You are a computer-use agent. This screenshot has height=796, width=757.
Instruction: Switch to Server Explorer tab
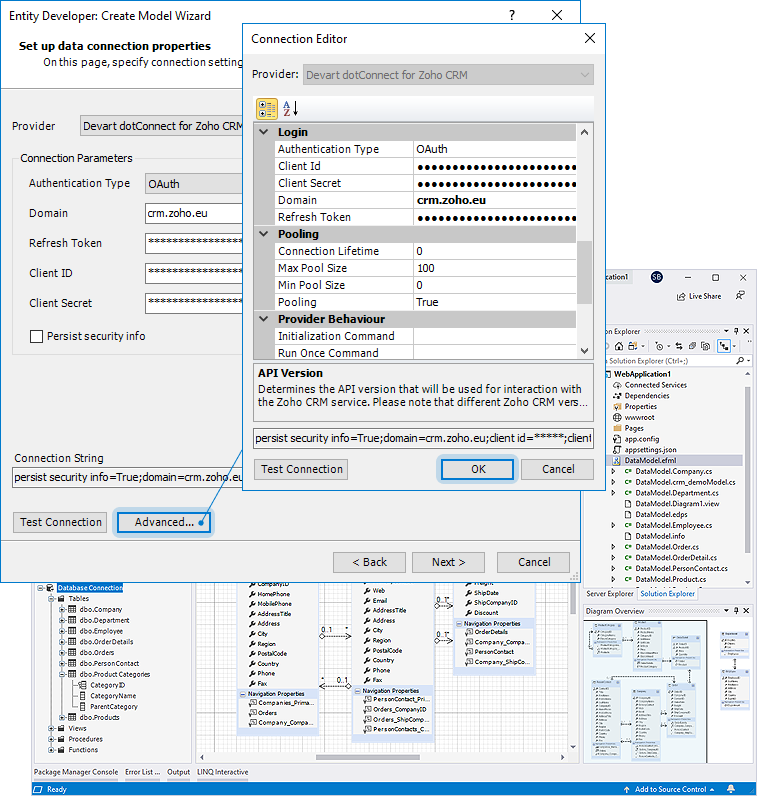coord(610,593)
